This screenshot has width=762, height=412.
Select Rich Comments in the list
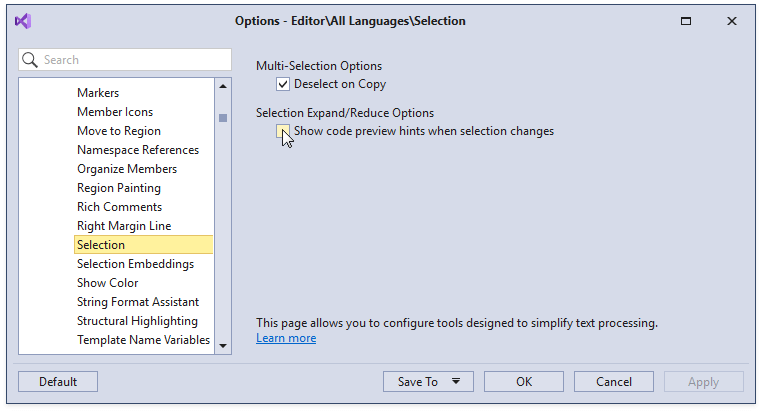(119, 207)
